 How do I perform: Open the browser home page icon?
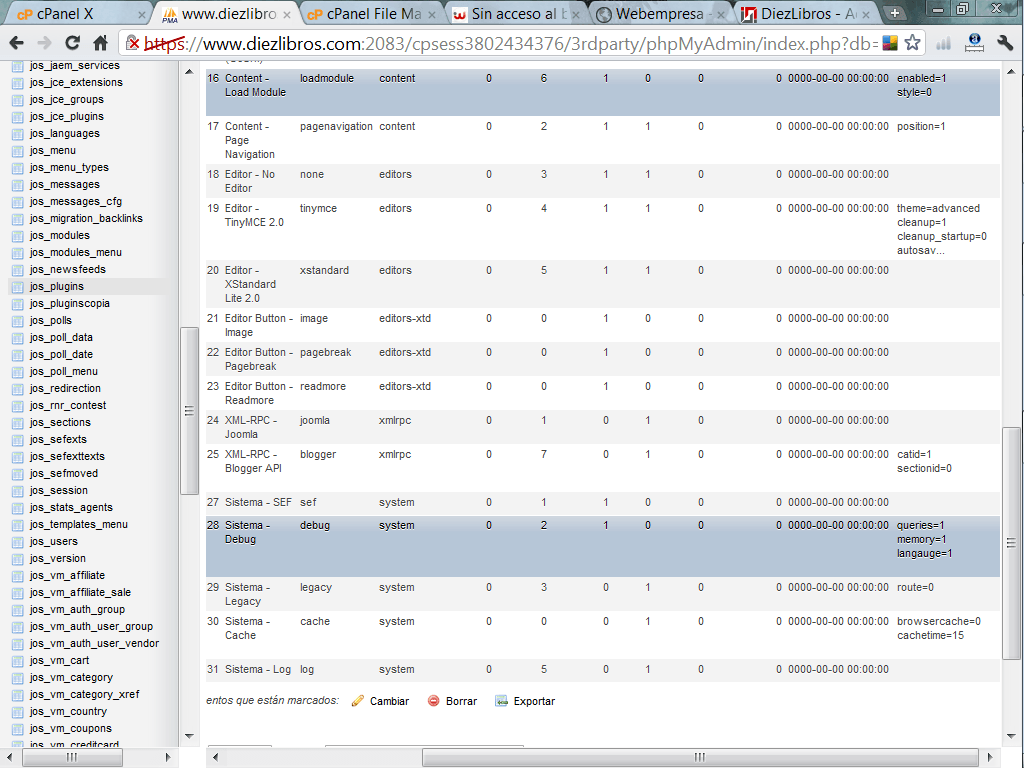[100, 43]
